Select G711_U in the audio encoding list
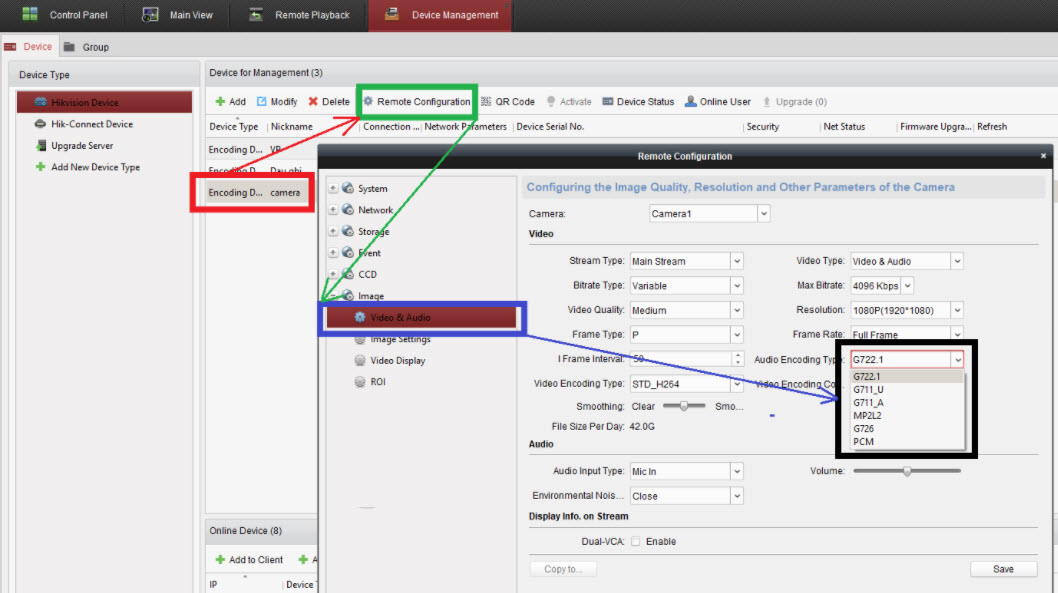Screen dimensions: 1058x593 (x=868, y=390)
